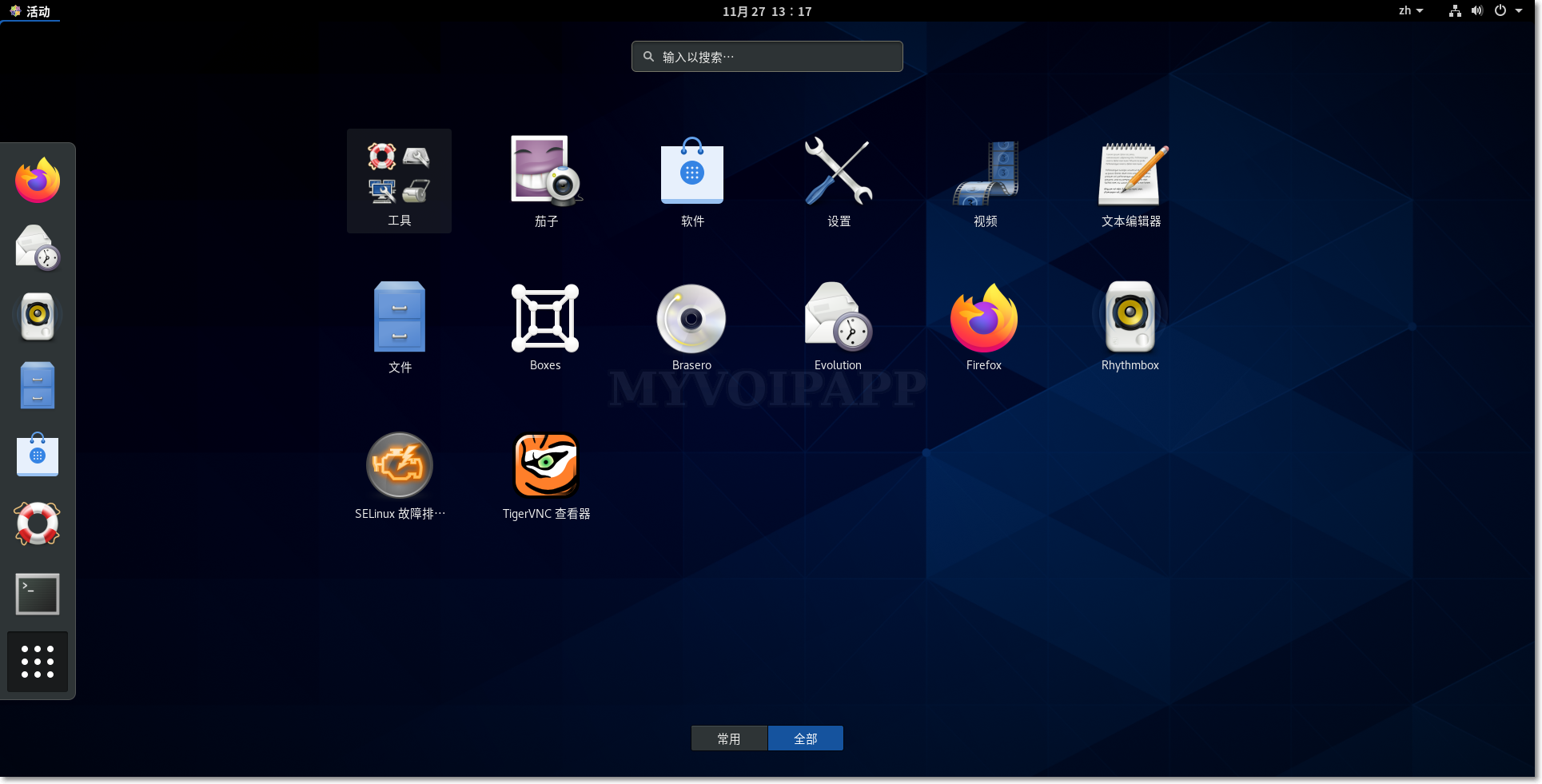The image size is (1542, 784).
Task: Launch SELinux 故障排除 troubleshooter
Action: pyautogui.click(x=400, y=476)
